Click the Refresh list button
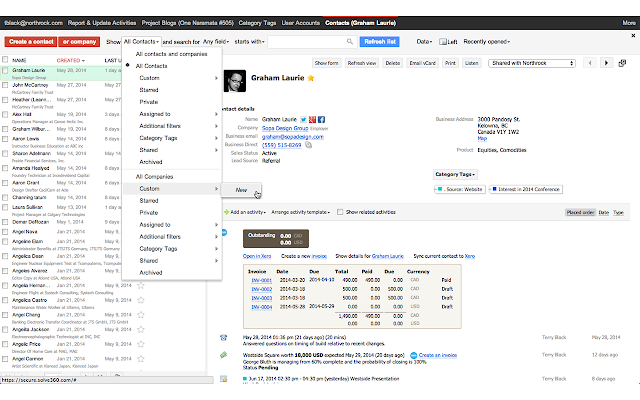The height and width of the screenshot is (400, 640). coord(380,42)
